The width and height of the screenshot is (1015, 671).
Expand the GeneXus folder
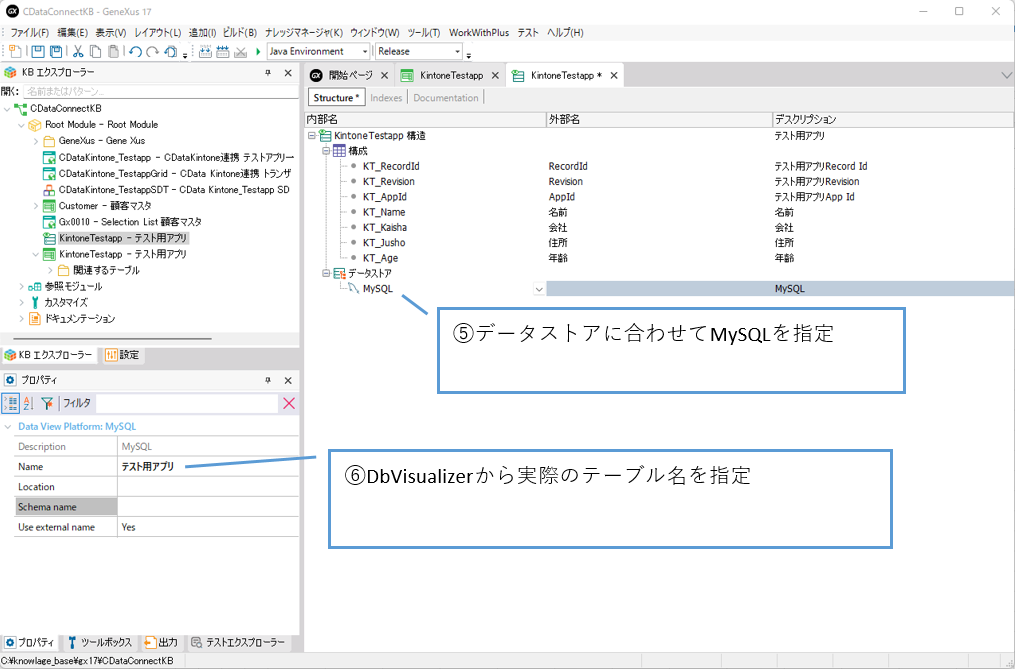(36, 141)
